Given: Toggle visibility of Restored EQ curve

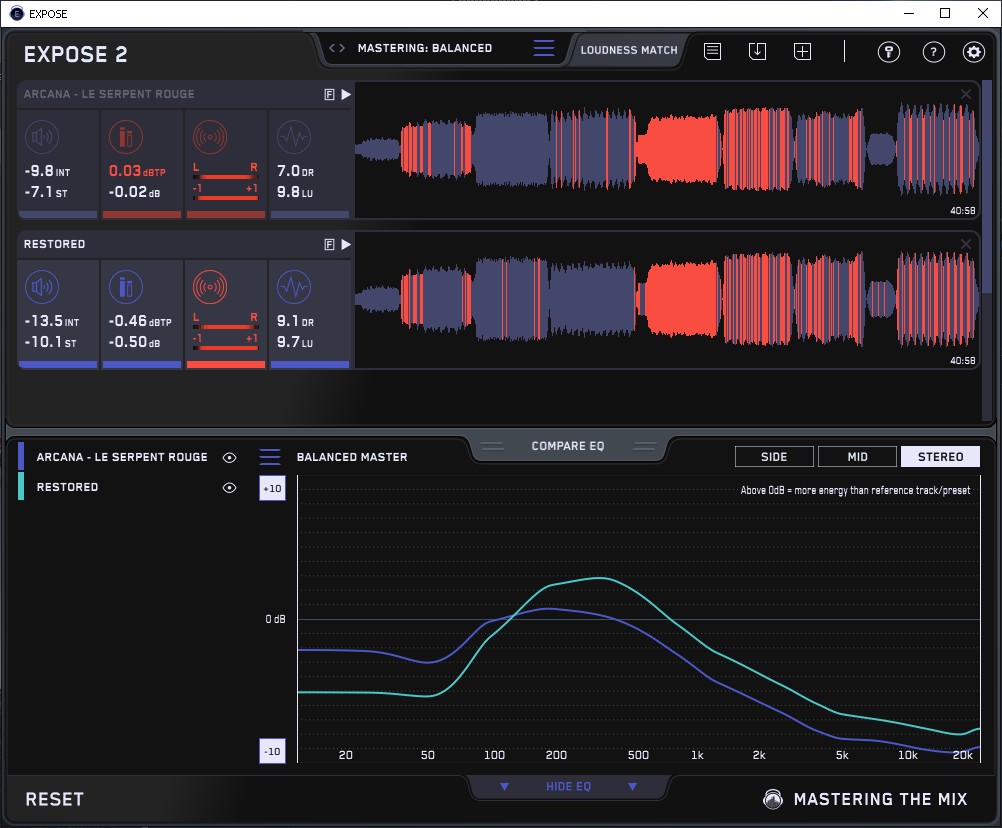Looking at the screenshot, I should point(229,487).
